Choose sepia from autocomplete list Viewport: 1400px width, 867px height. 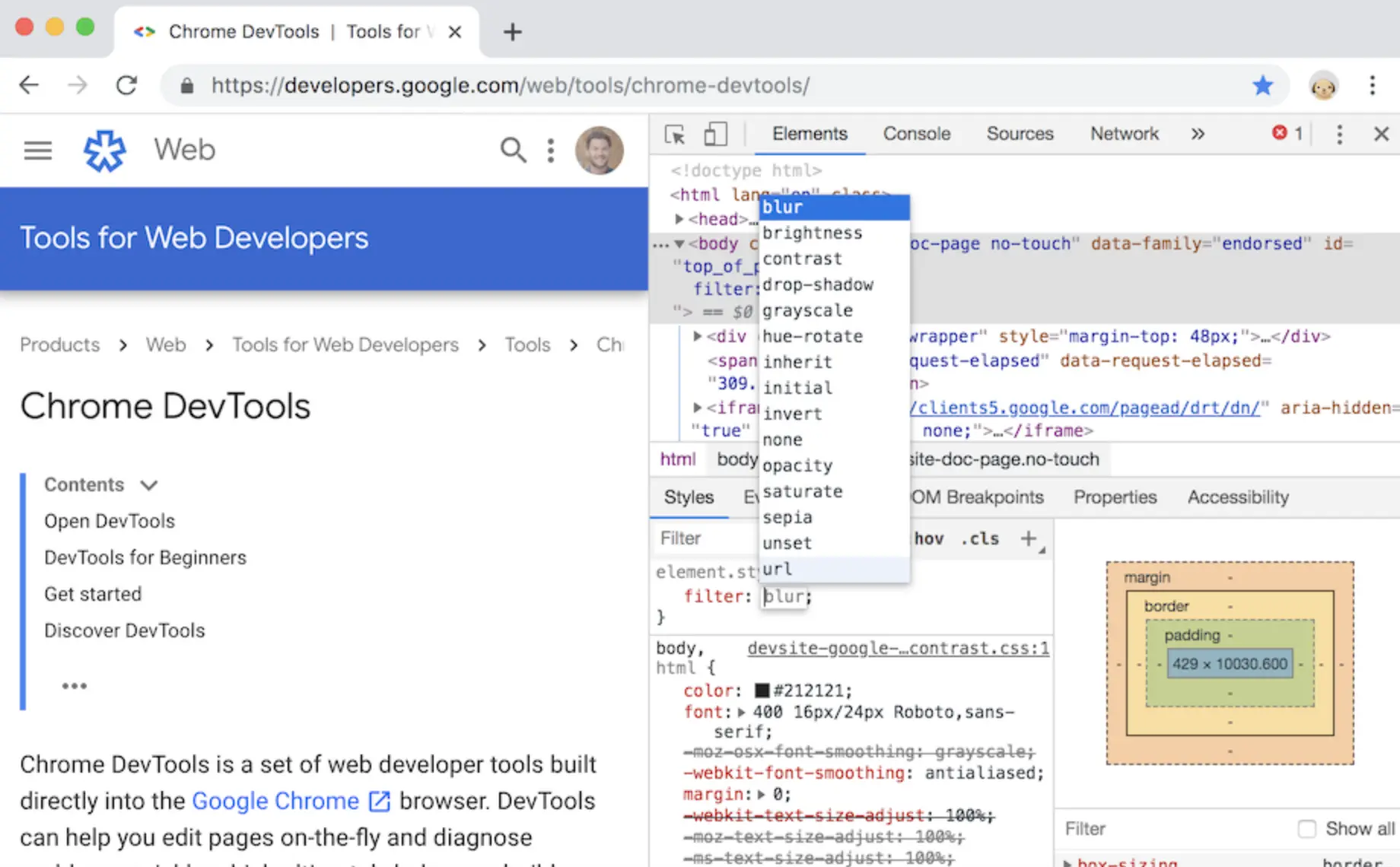click(x=835, y=517)
